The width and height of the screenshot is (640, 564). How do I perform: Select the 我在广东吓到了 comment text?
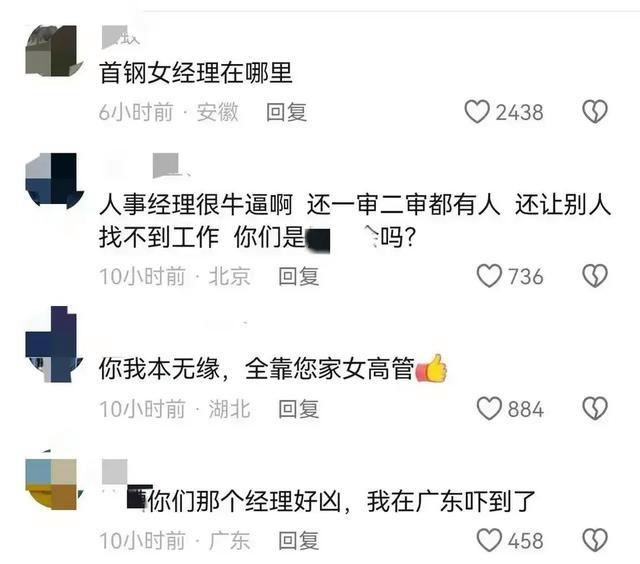point(451,501)
